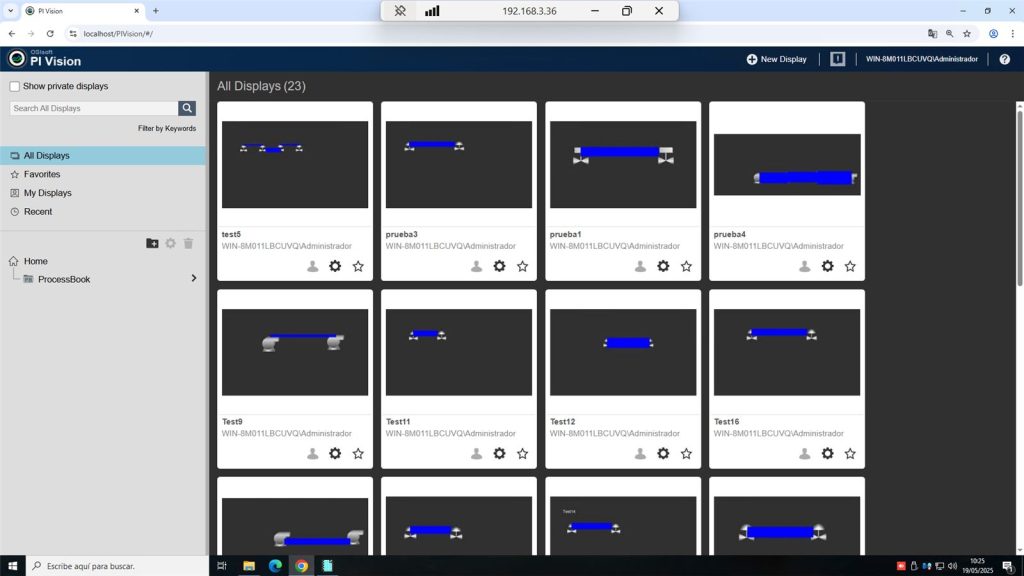Select All Displays in sidebar

[103, 155]
